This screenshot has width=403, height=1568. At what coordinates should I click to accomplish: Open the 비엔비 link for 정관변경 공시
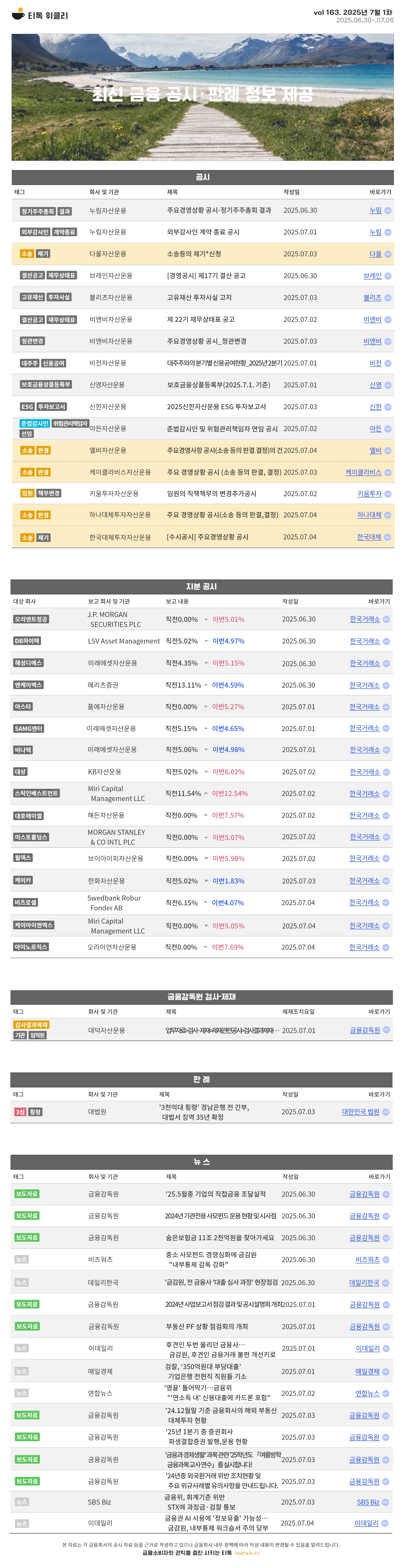point(373,341)
